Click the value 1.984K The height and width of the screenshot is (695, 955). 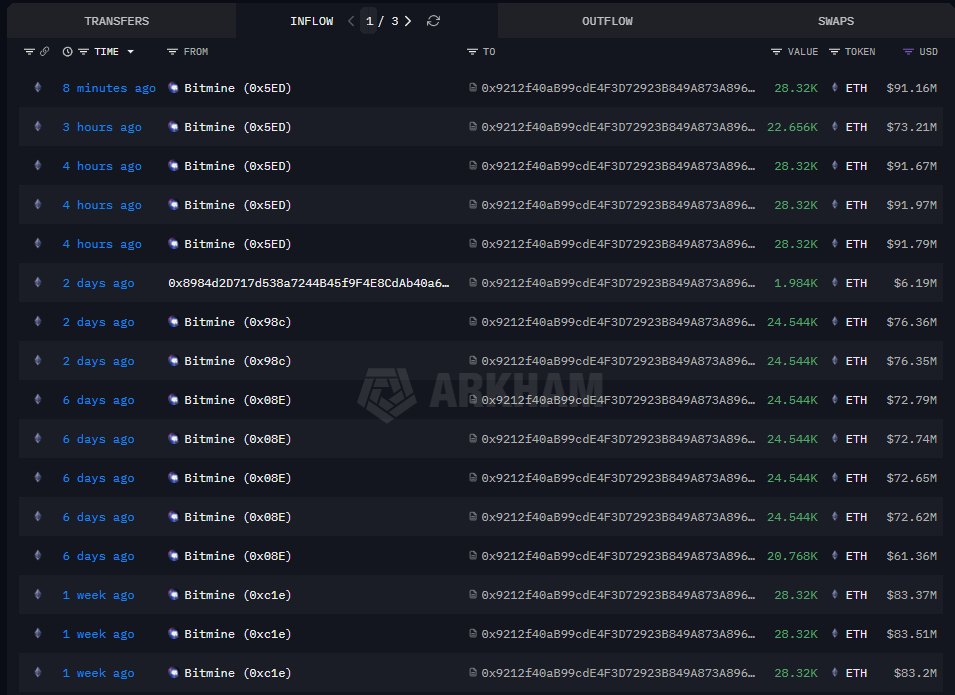point(795,283)
